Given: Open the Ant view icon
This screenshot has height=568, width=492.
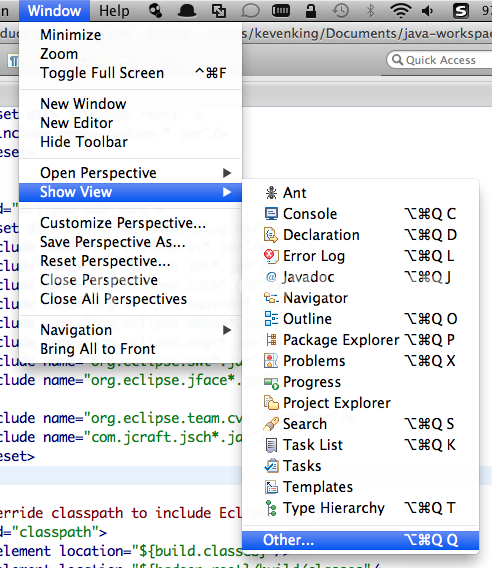Looking at the screenshot, I should pos(271,193).
